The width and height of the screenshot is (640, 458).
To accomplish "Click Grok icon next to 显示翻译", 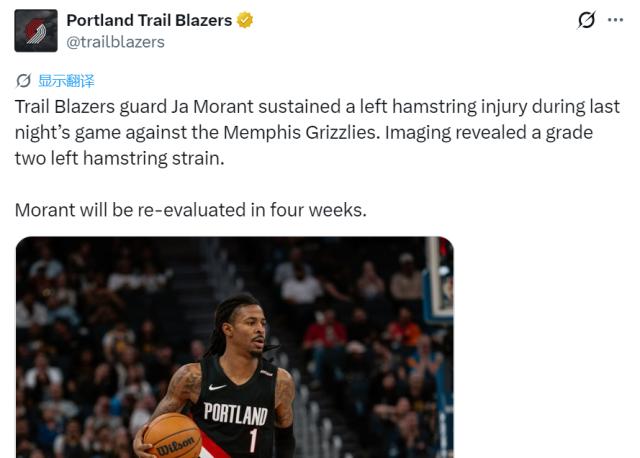I will coord(23,80).
